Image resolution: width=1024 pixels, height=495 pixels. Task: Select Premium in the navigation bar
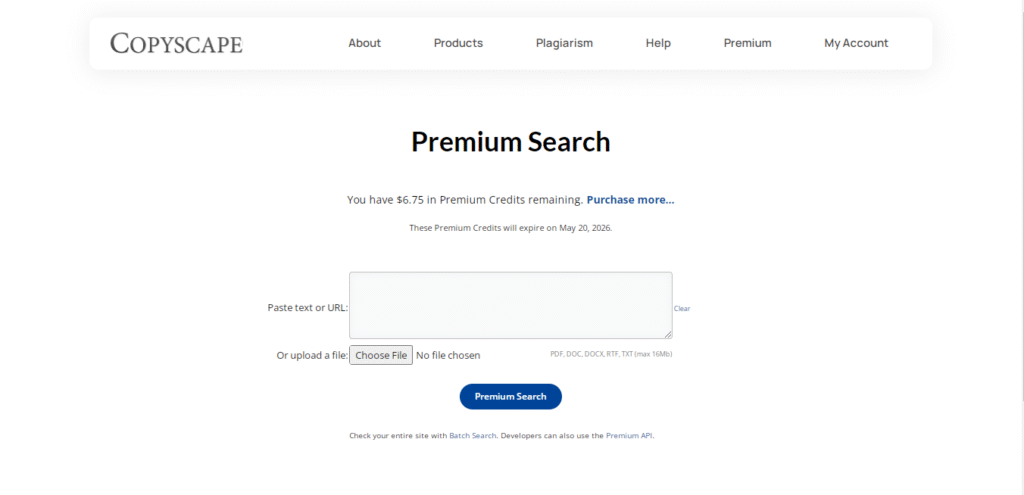tap(747, 43)
